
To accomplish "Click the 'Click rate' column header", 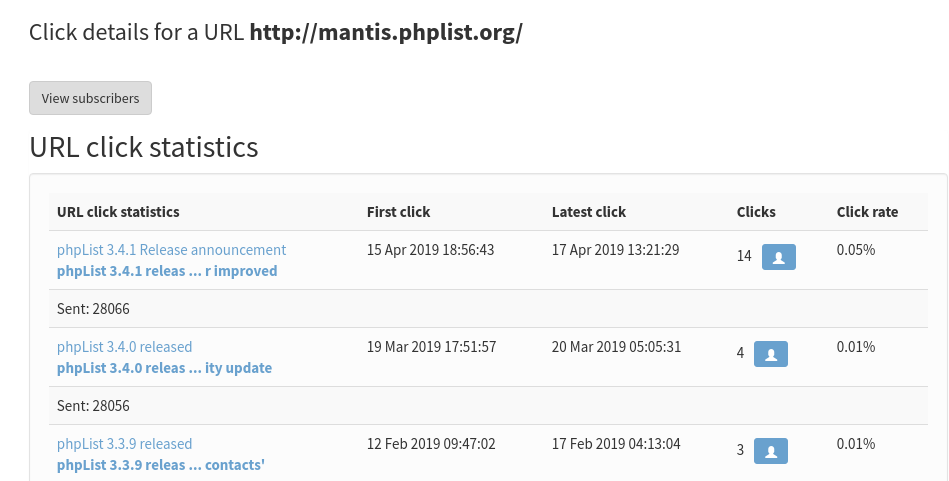I will pos(867,212).
